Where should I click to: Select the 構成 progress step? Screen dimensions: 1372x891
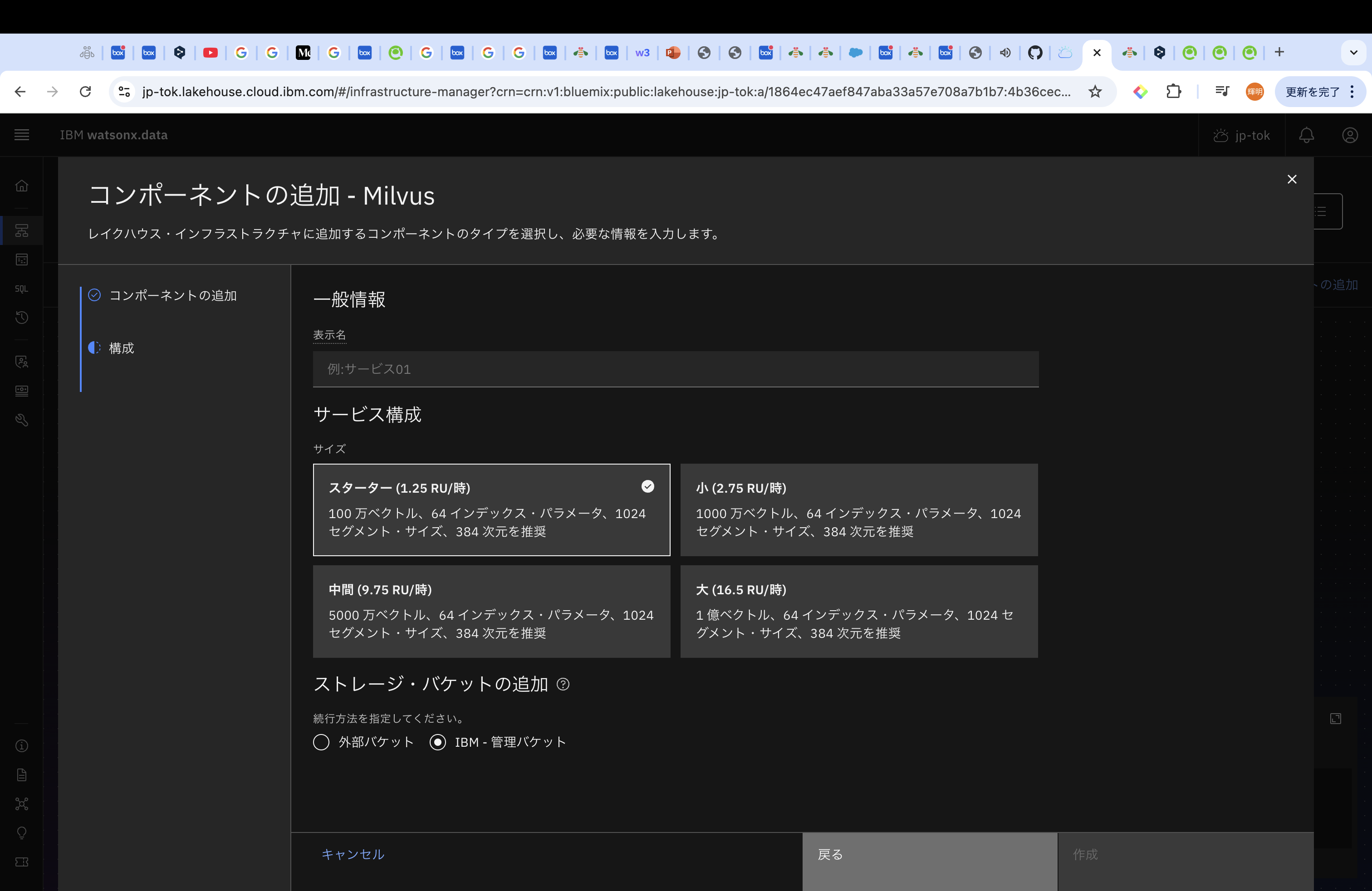pyautogui.click(x=121, y=348)
